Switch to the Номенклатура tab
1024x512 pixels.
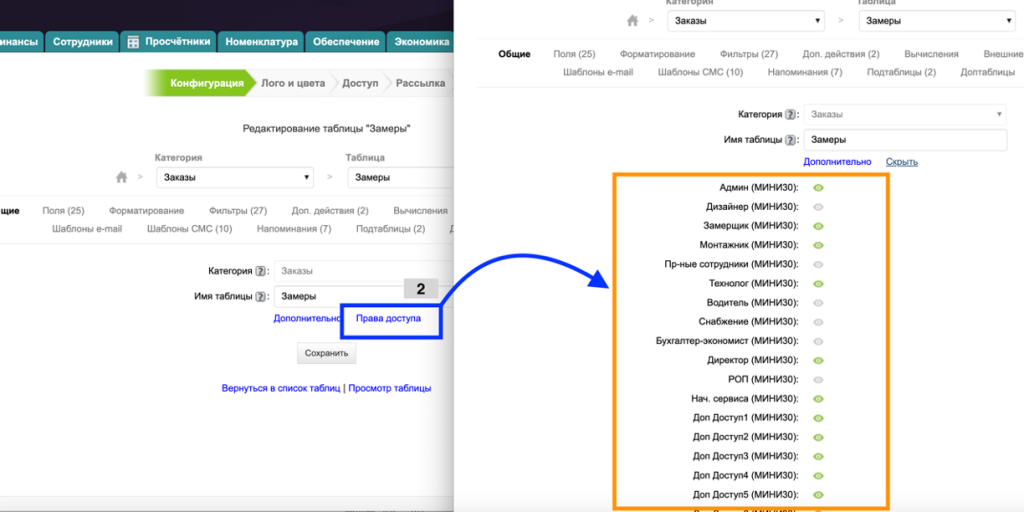(x=261, y=42)
